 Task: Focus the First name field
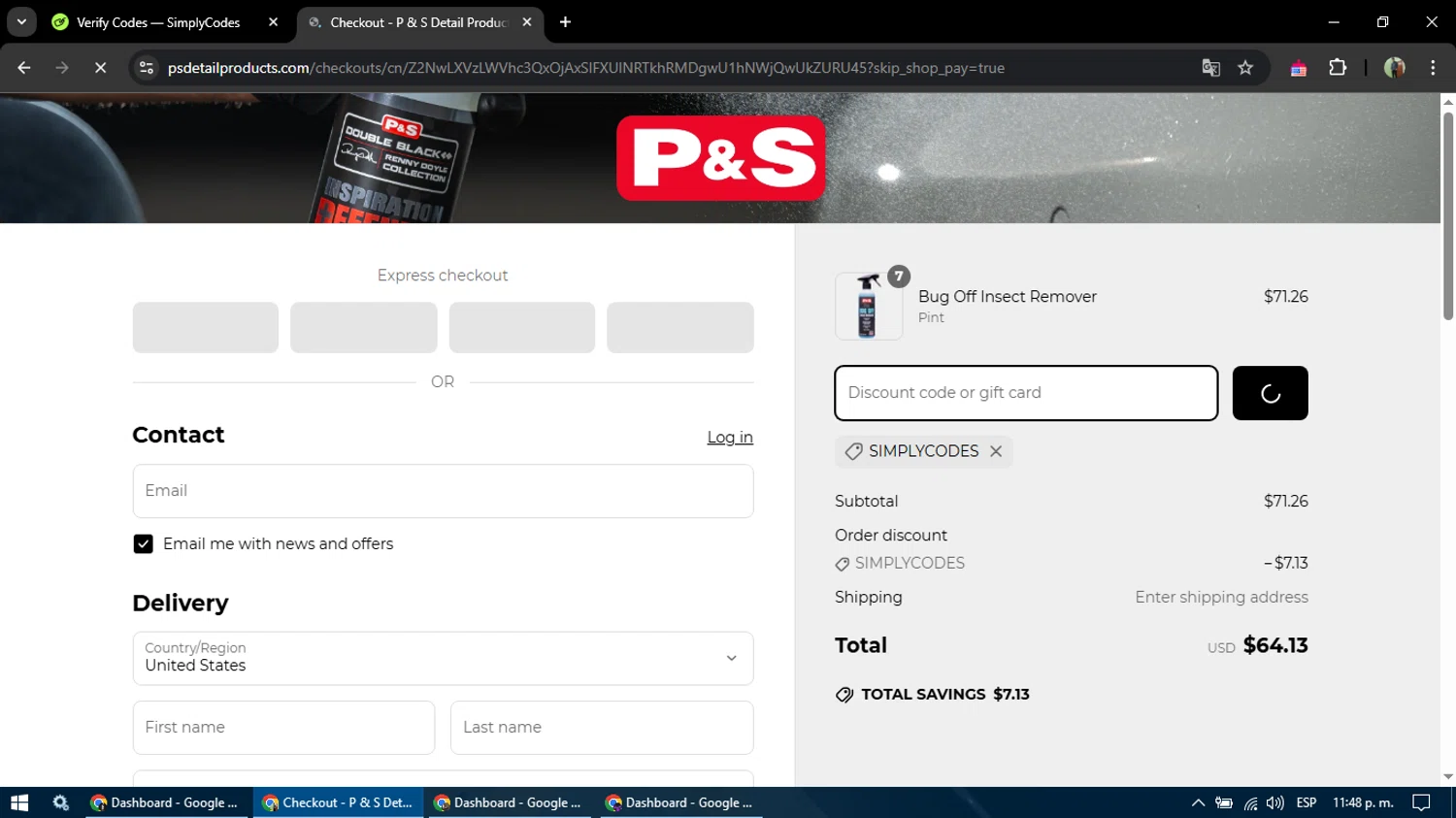(x=283, y=728)
